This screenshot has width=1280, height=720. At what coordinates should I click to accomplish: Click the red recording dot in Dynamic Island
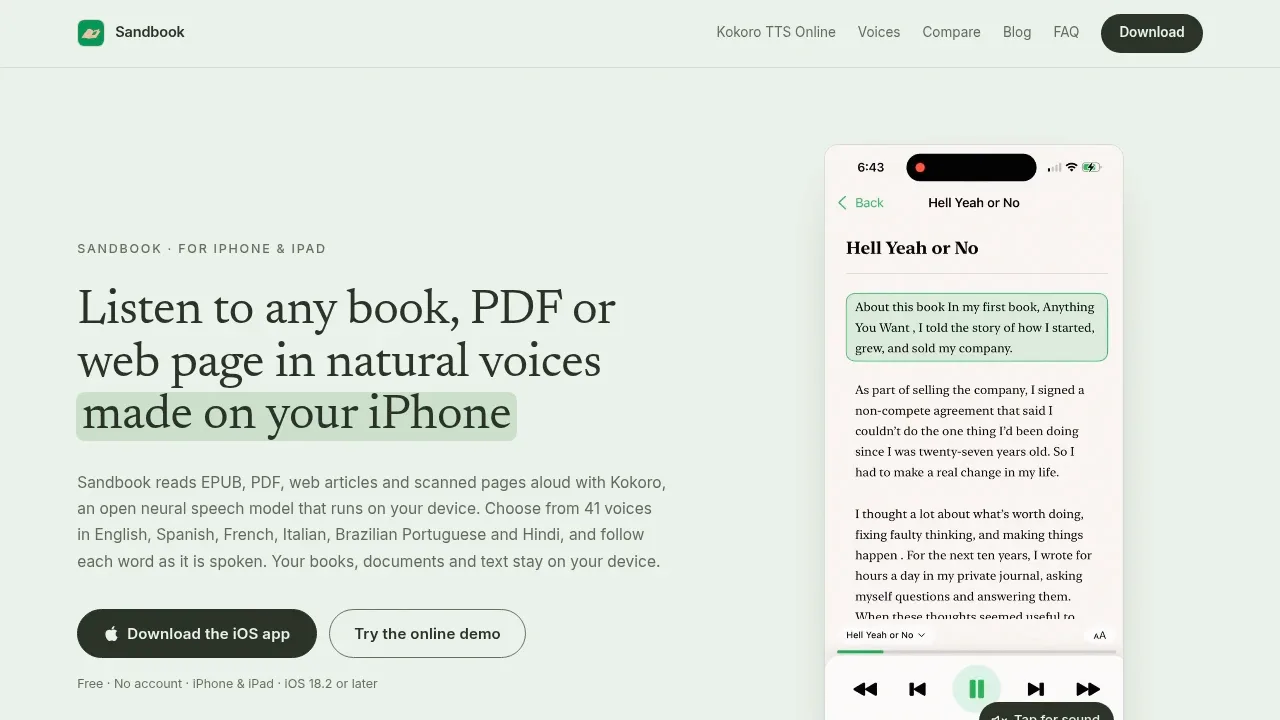click(920, 167)
